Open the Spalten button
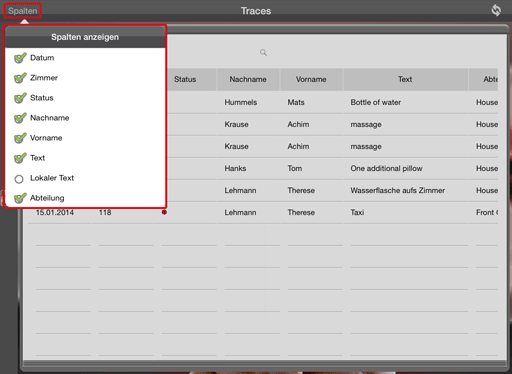Image resolution: width=512 pixels, height=374 pixels. coord(23,11)
